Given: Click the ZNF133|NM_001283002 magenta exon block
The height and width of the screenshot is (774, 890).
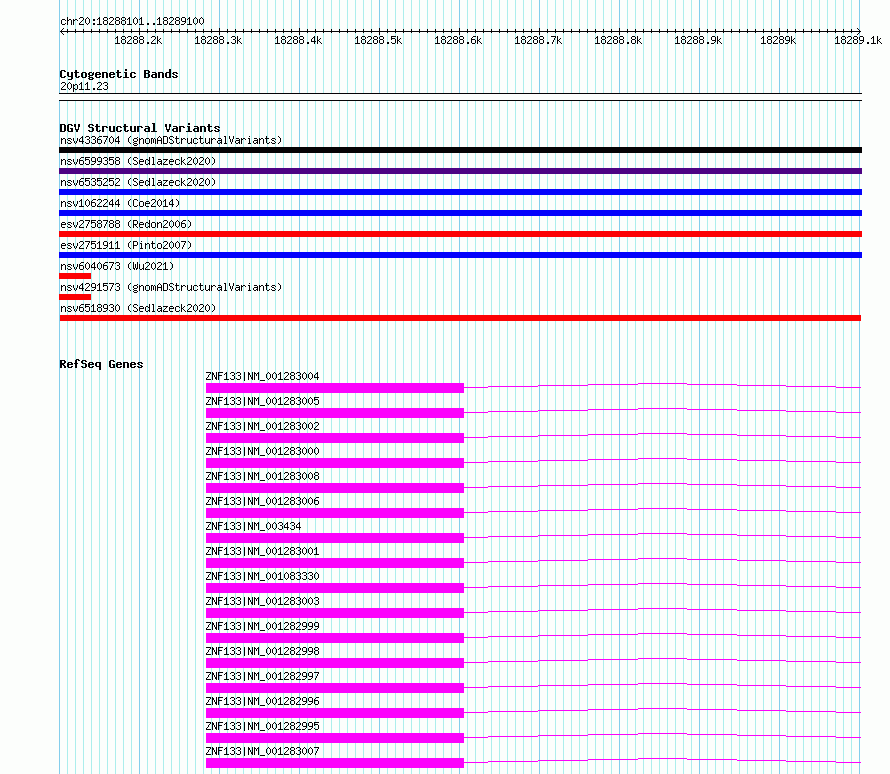Looking at the screenshot, I should tap(335, 438).
